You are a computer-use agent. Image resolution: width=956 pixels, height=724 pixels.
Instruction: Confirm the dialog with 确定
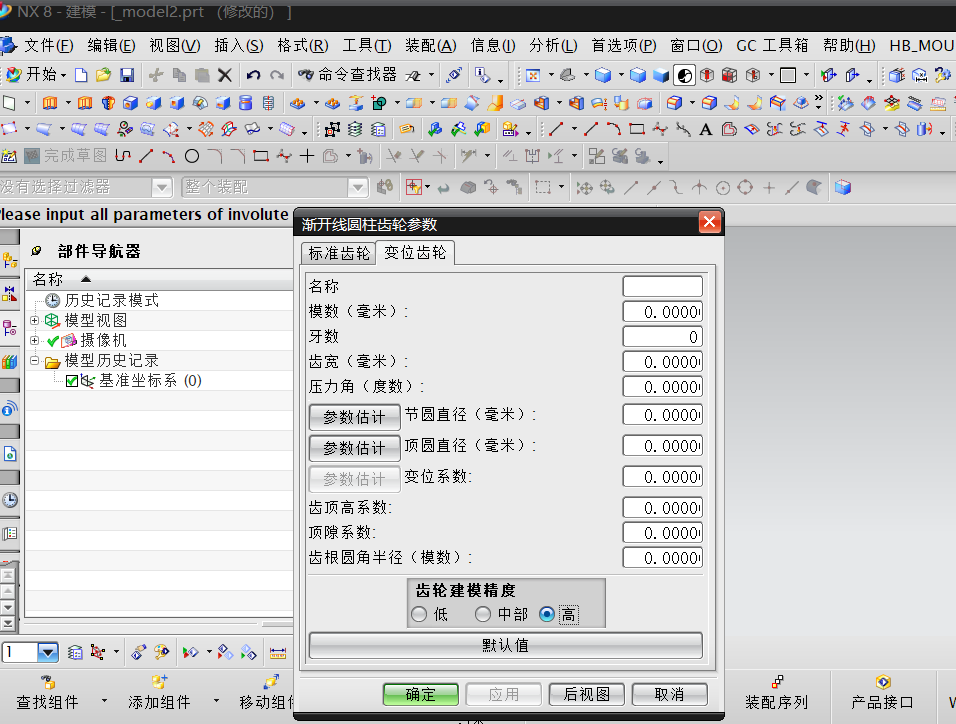coord(421,694)
